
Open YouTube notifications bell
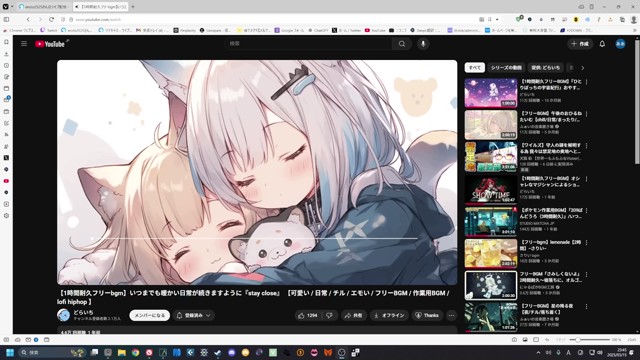(602, 44)
